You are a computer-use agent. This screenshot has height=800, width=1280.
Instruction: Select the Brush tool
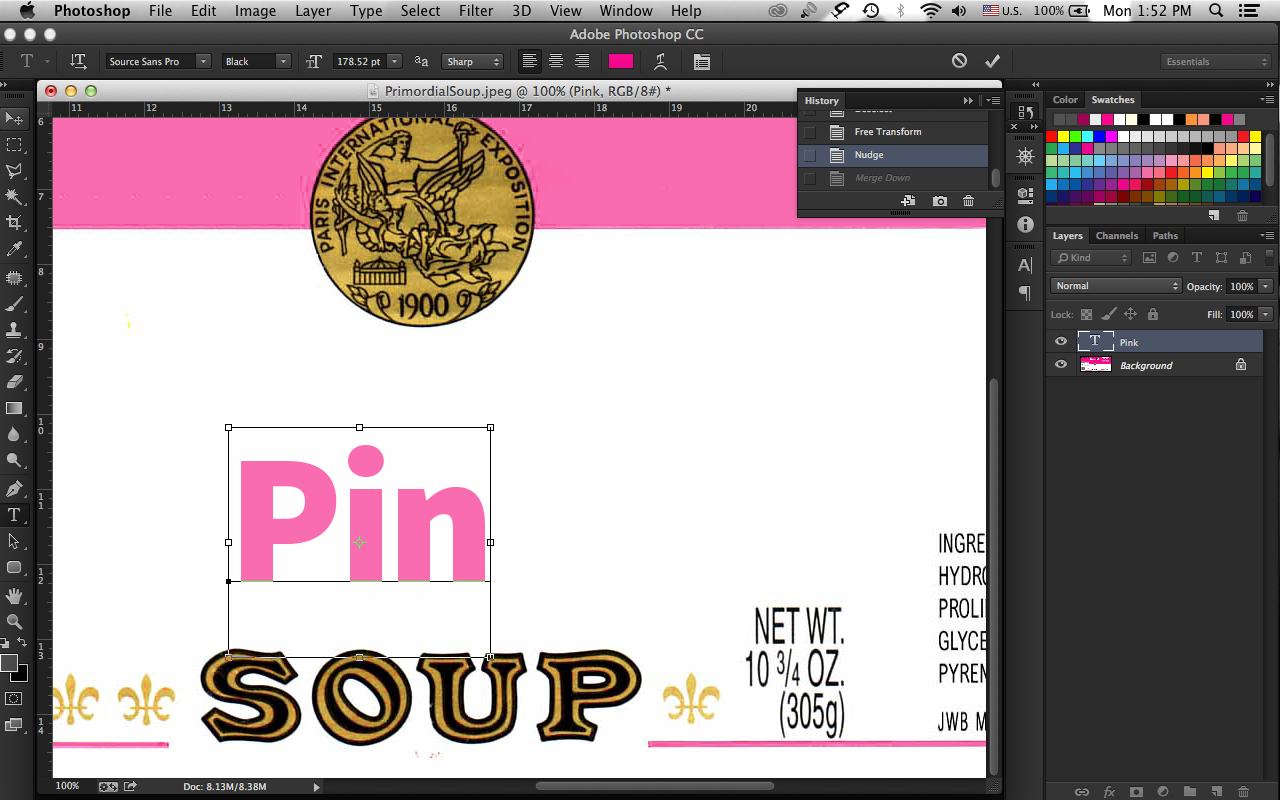click(x=14, y=303)
